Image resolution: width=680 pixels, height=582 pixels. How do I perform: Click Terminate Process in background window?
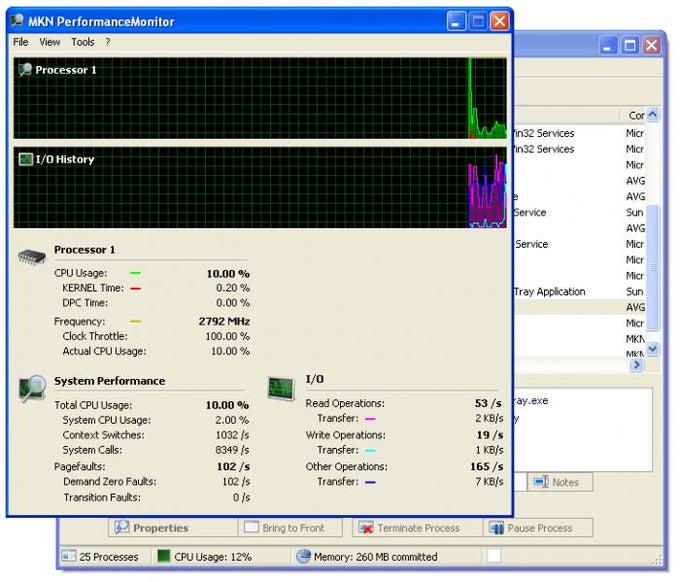(418, 528)
